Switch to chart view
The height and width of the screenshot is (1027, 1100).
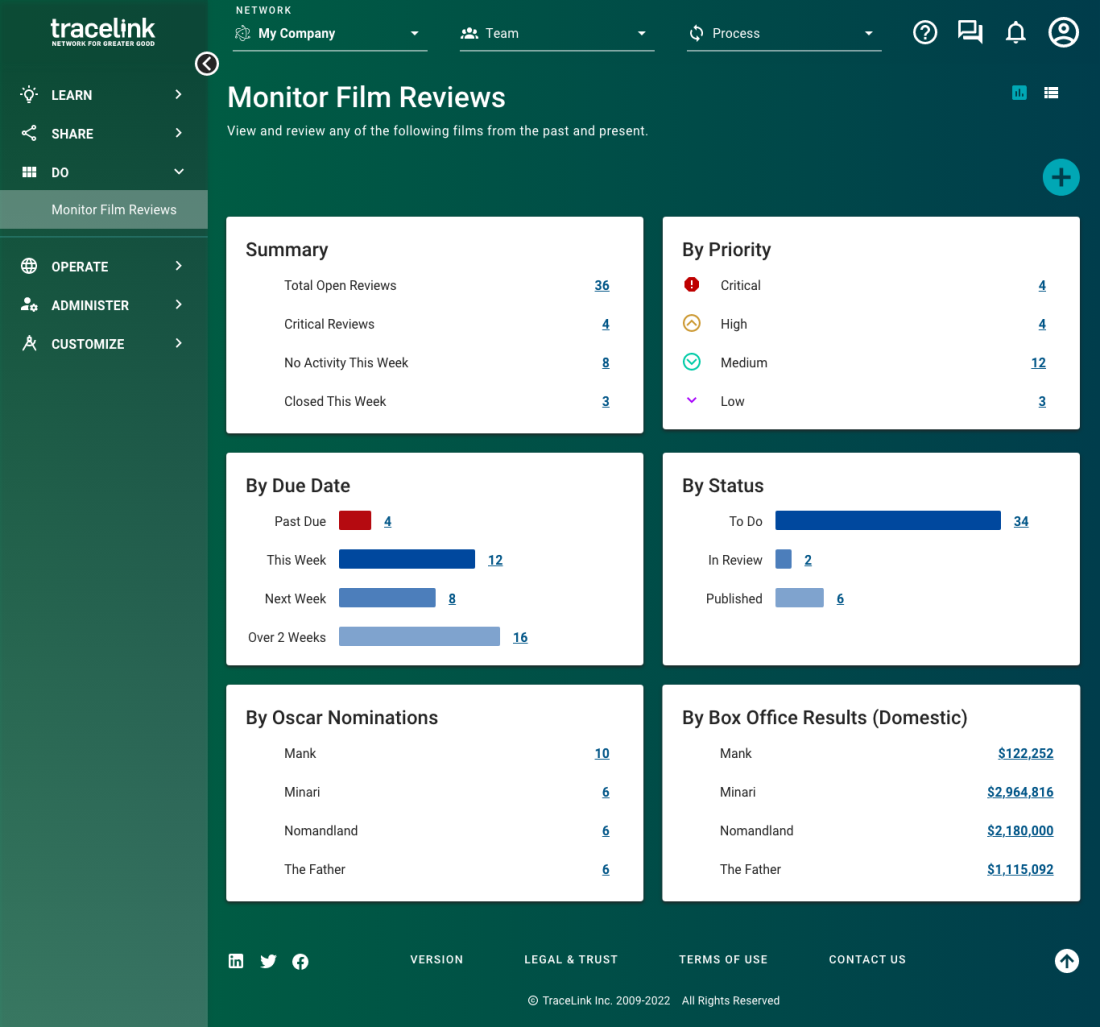(1019, 93)
